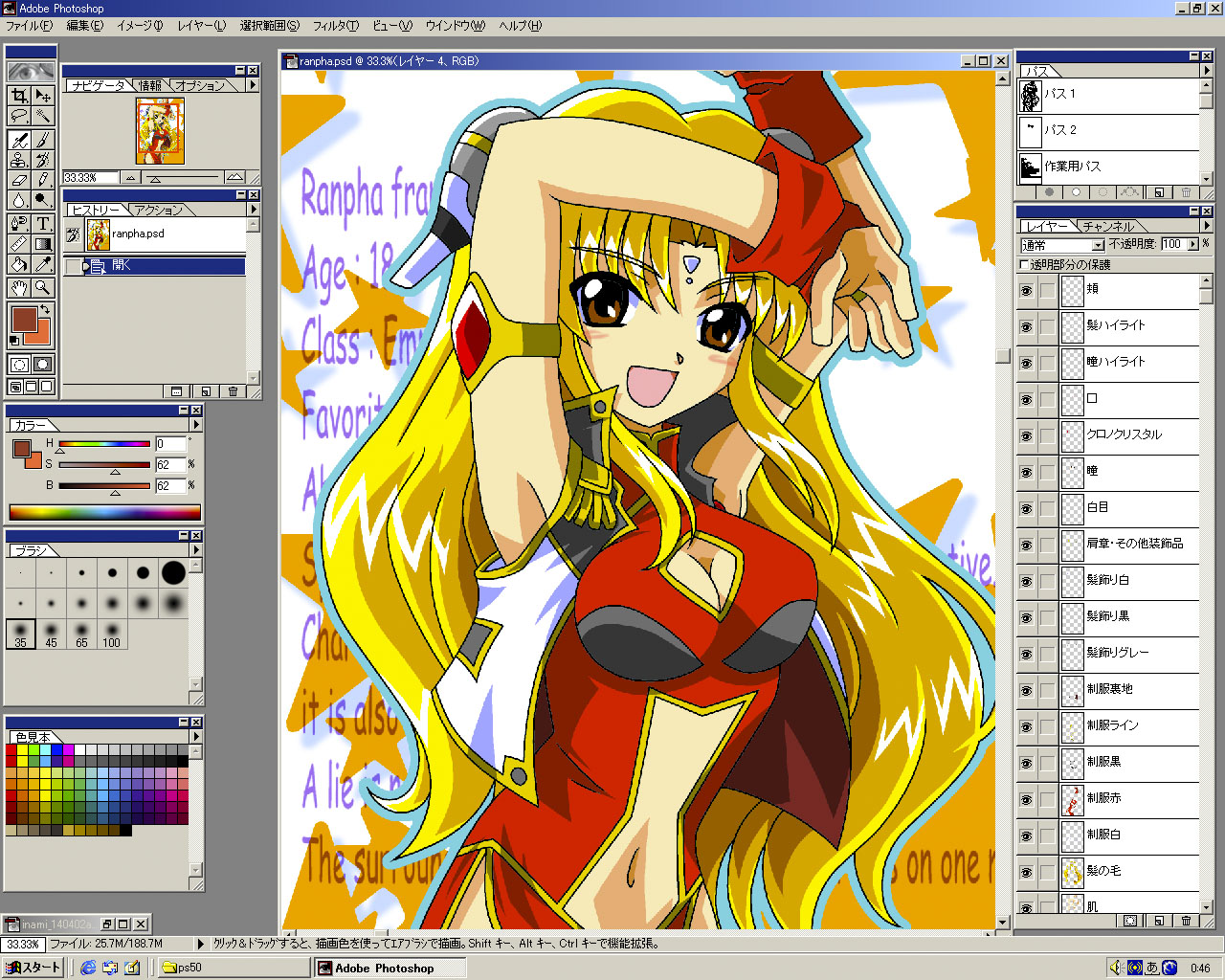Image resolution: width=1225 pixels, height=980 pixels.
Task: Switch to the オプション tab
Action: tap(200, 86)
